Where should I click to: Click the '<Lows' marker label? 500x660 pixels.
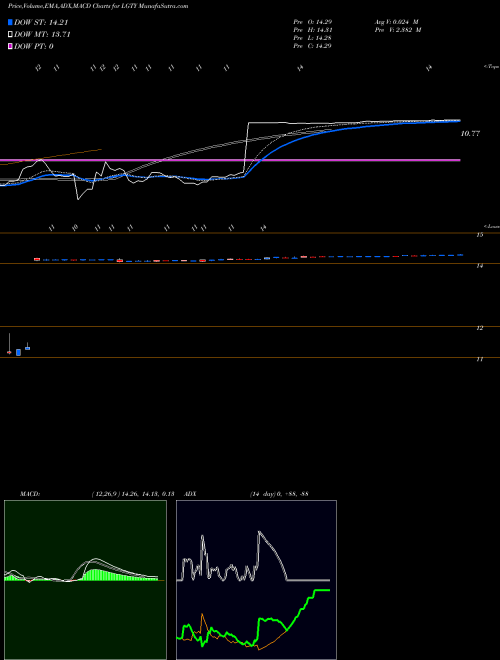(x=491, y=226)
